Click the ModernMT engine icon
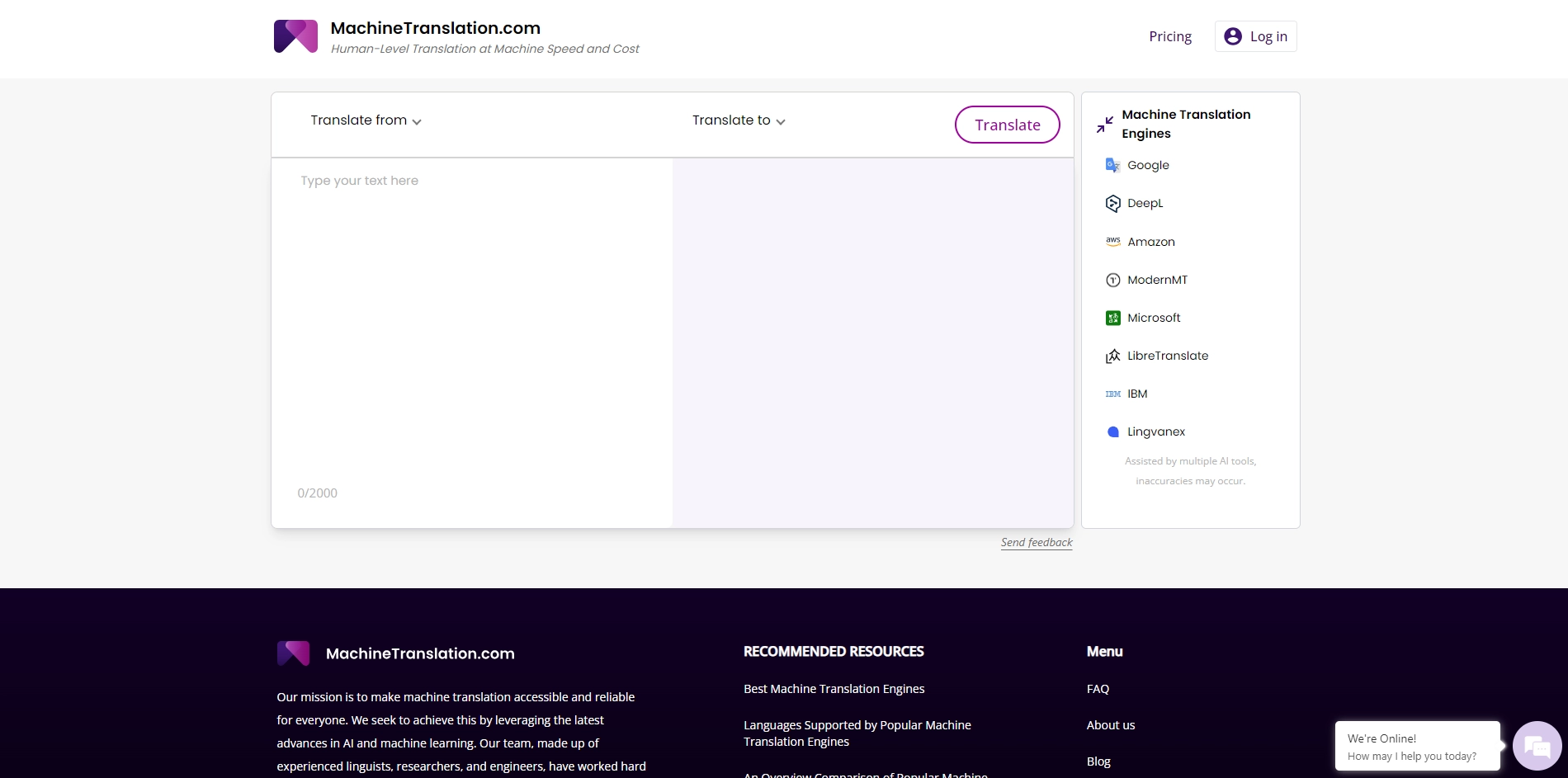Image resolution: width=1568 pixels, height=778 pixels. [x=1112, y=280]
